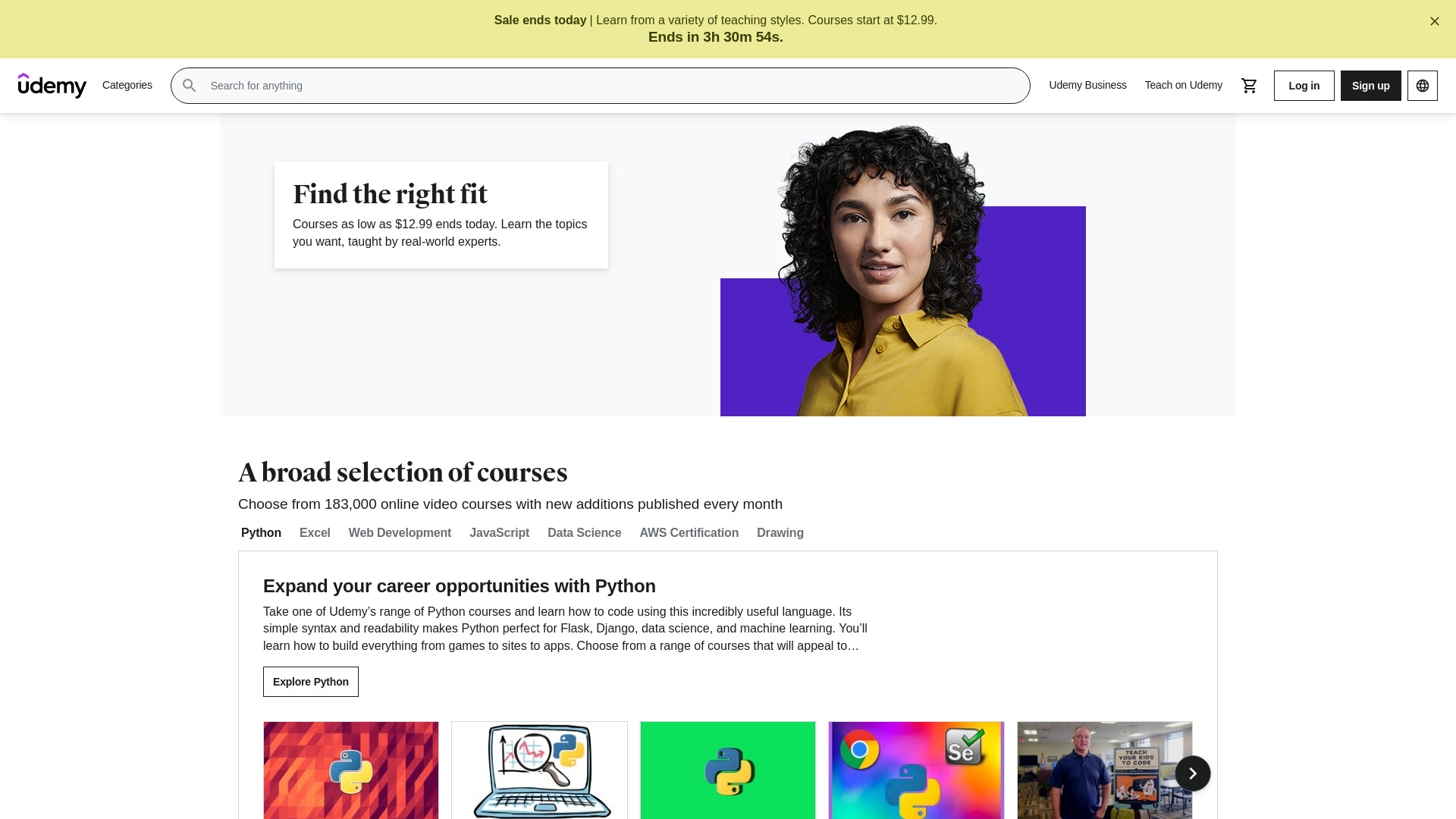
Task: Click the Udemy logo
Action: (x=52, y=86)
